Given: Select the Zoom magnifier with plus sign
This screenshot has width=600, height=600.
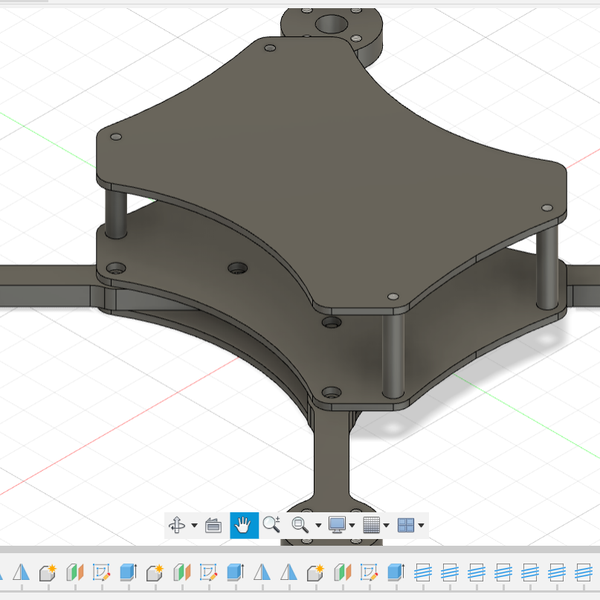Looking at the screenshot, I should pyautogui.click(x=271, y=525).
